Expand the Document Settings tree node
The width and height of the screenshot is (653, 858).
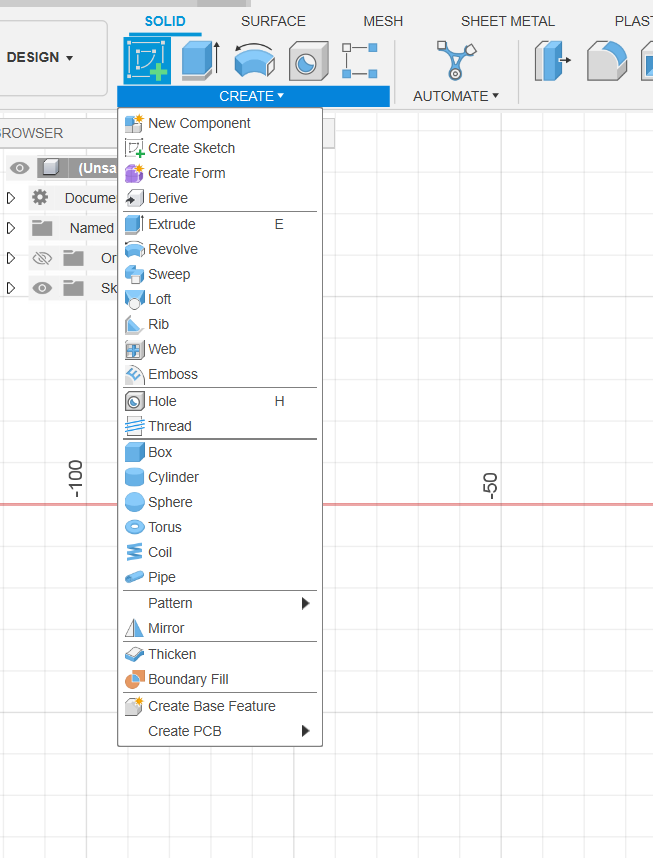point(10,198)
